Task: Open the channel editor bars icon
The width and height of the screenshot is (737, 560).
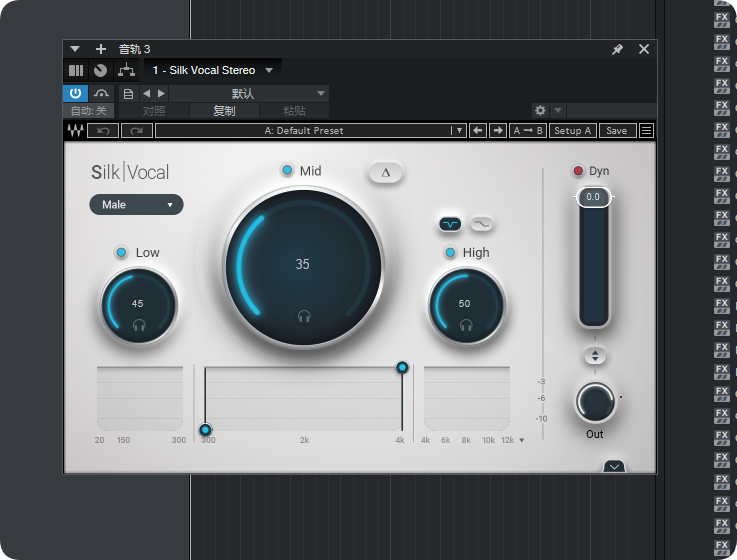Action: (76, 71)
